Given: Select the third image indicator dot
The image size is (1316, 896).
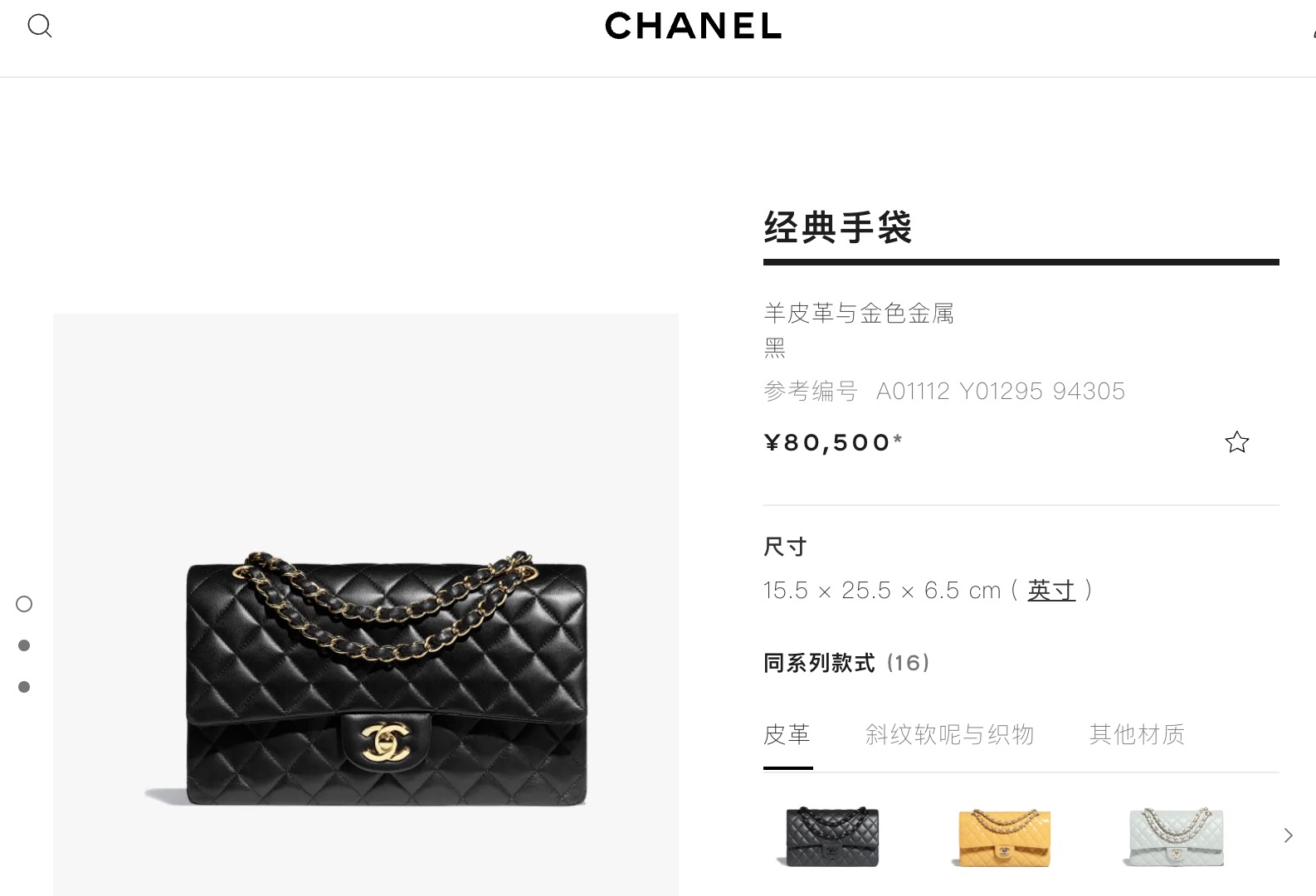Looking at the screenshot, I should [24, 687].
